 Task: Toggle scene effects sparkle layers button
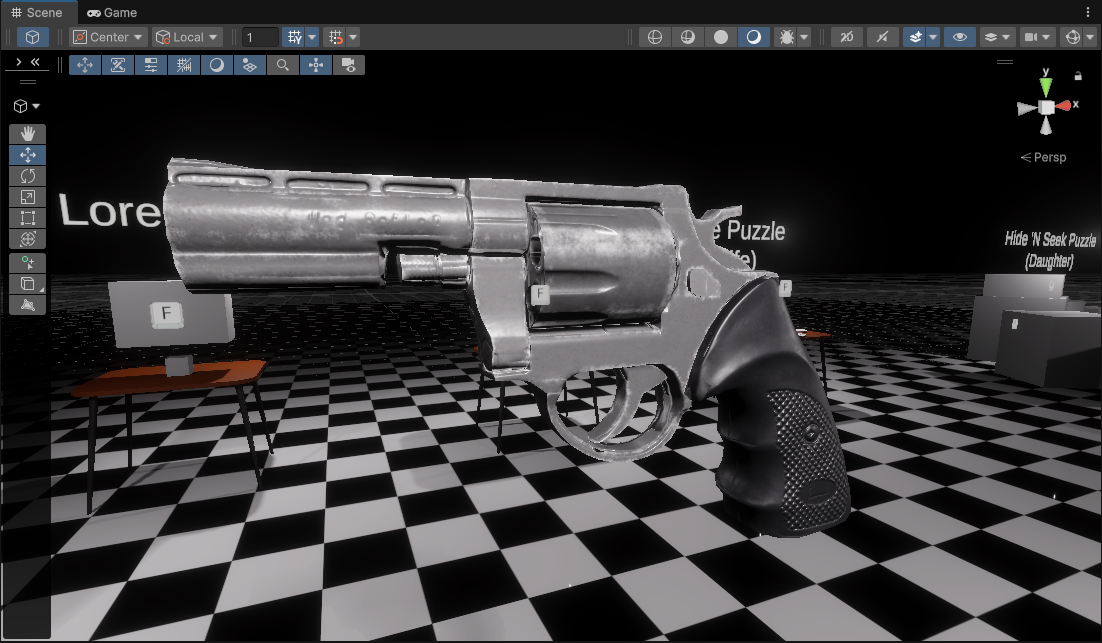pos(915,37)
